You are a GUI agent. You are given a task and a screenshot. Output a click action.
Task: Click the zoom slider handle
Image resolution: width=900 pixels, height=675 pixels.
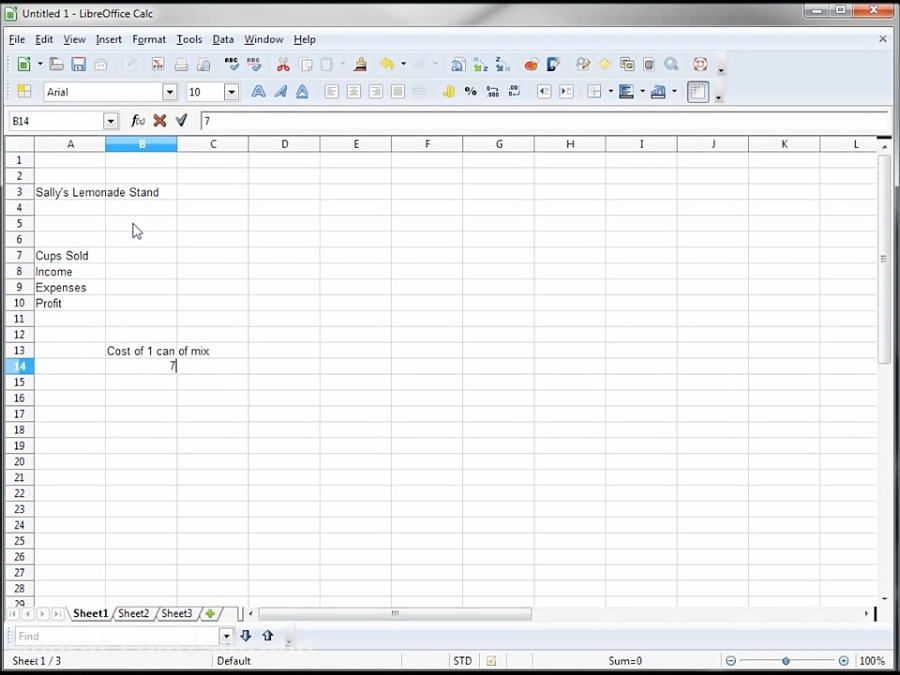tap(786, 661)
